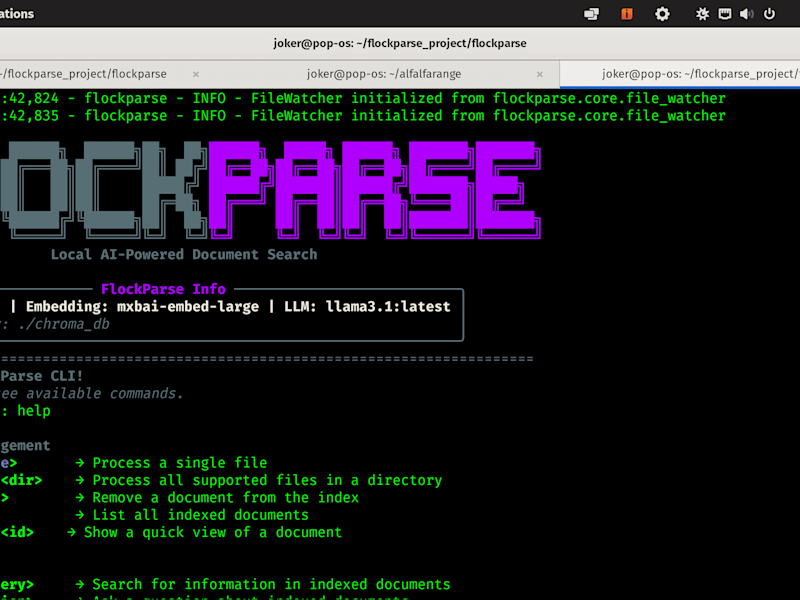
Task: Click the '<id>' argument text
Action: tap(17, 532)
